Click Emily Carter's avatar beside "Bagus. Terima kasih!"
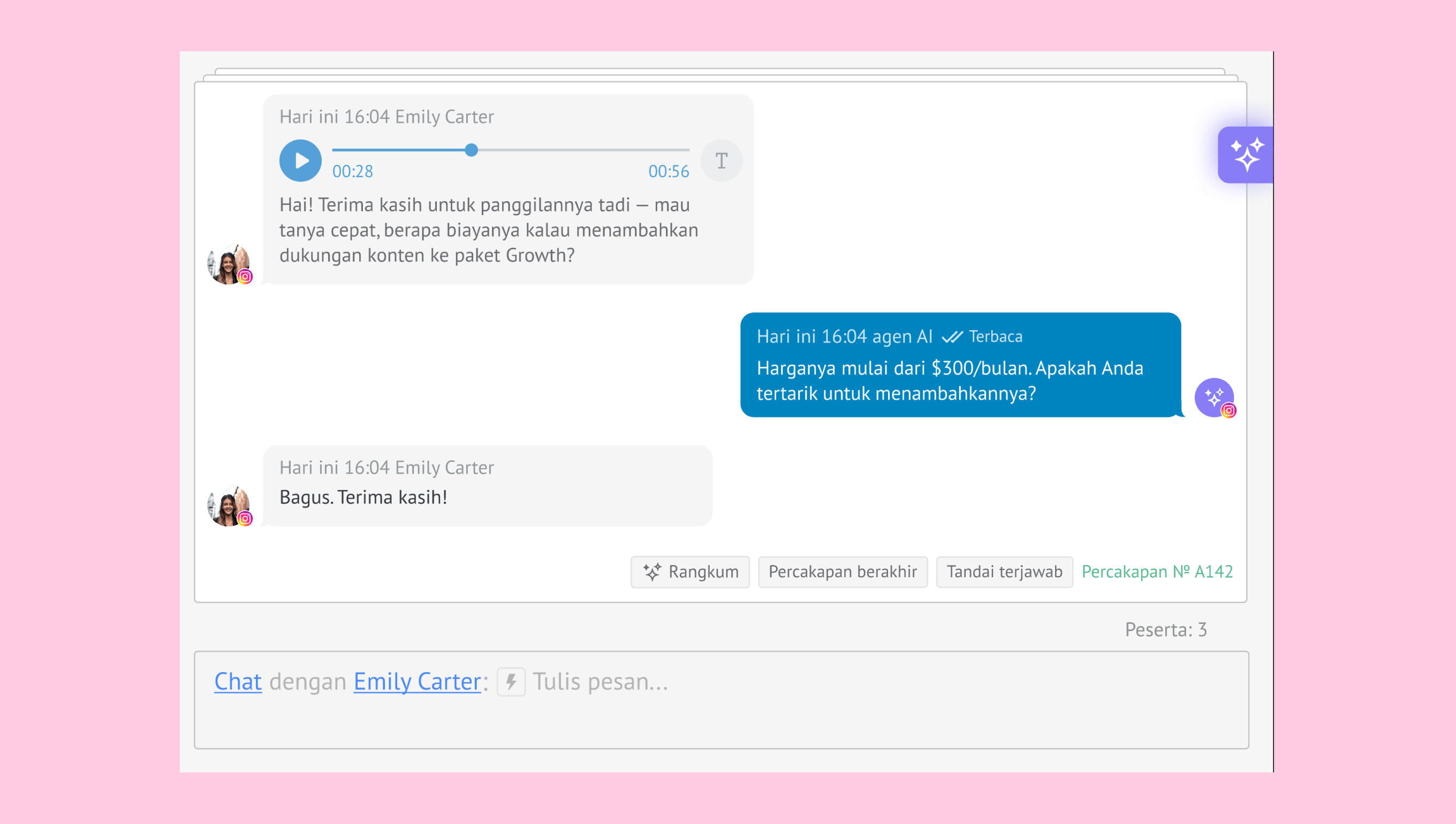The image size is (1456, 824). 227,505
